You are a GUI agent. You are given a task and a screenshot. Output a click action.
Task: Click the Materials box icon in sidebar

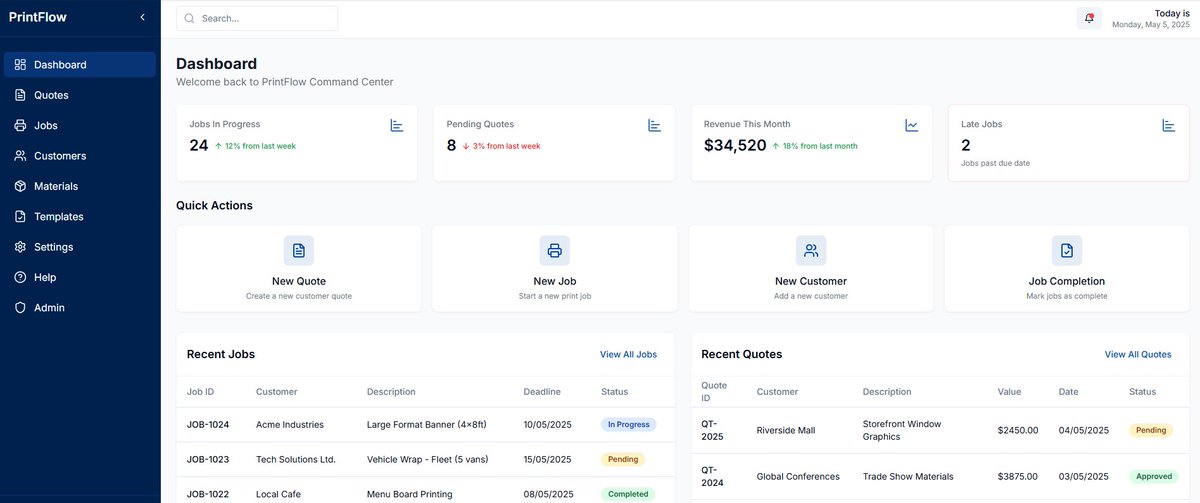click(20, 186)
